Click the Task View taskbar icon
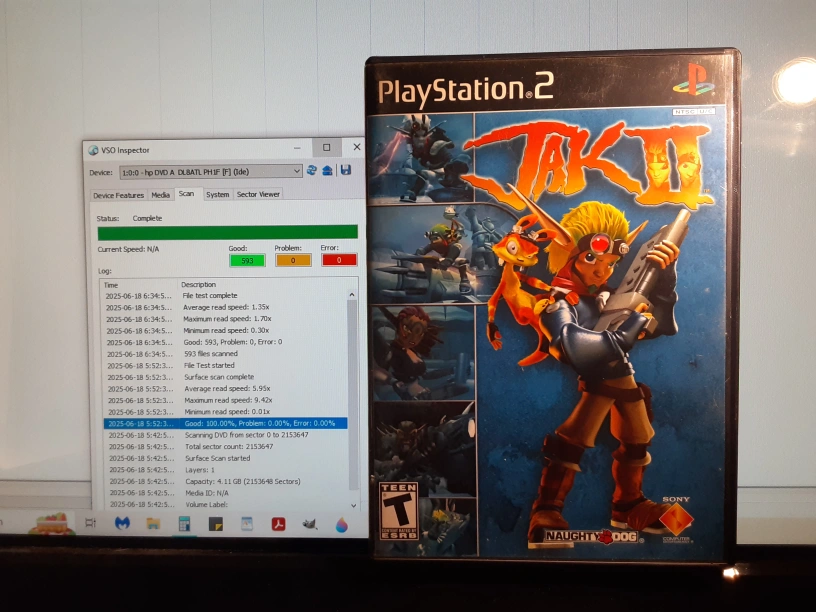 (x=90, y=523)
